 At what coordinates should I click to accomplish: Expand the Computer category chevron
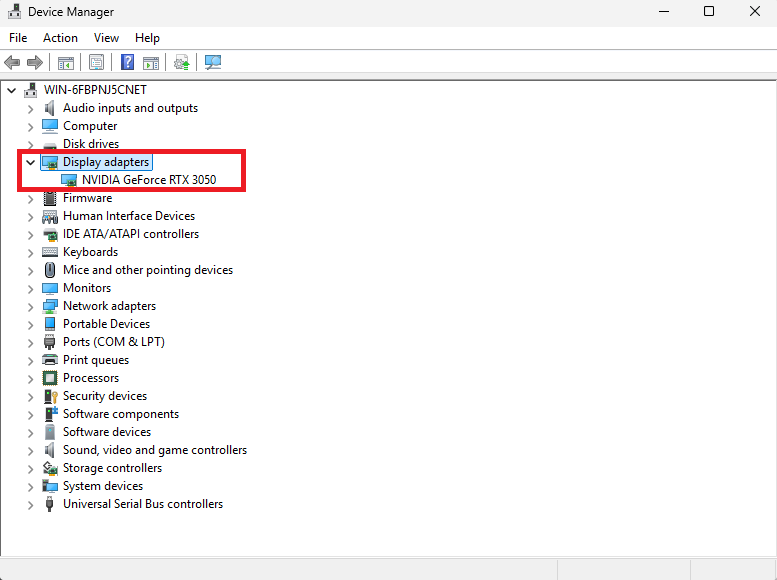[30, 127]
